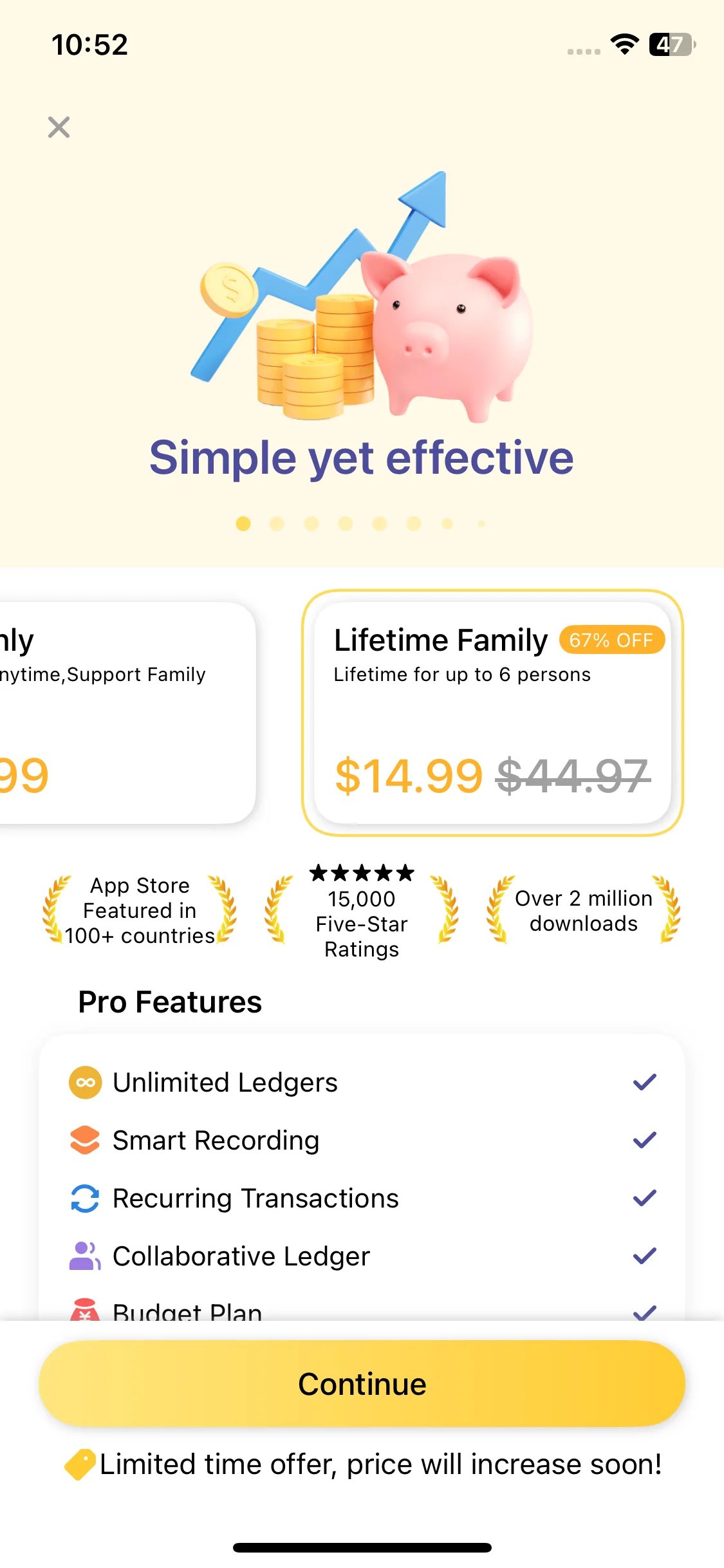Jump to the second carousel page dot

click(x=277, y=524)
